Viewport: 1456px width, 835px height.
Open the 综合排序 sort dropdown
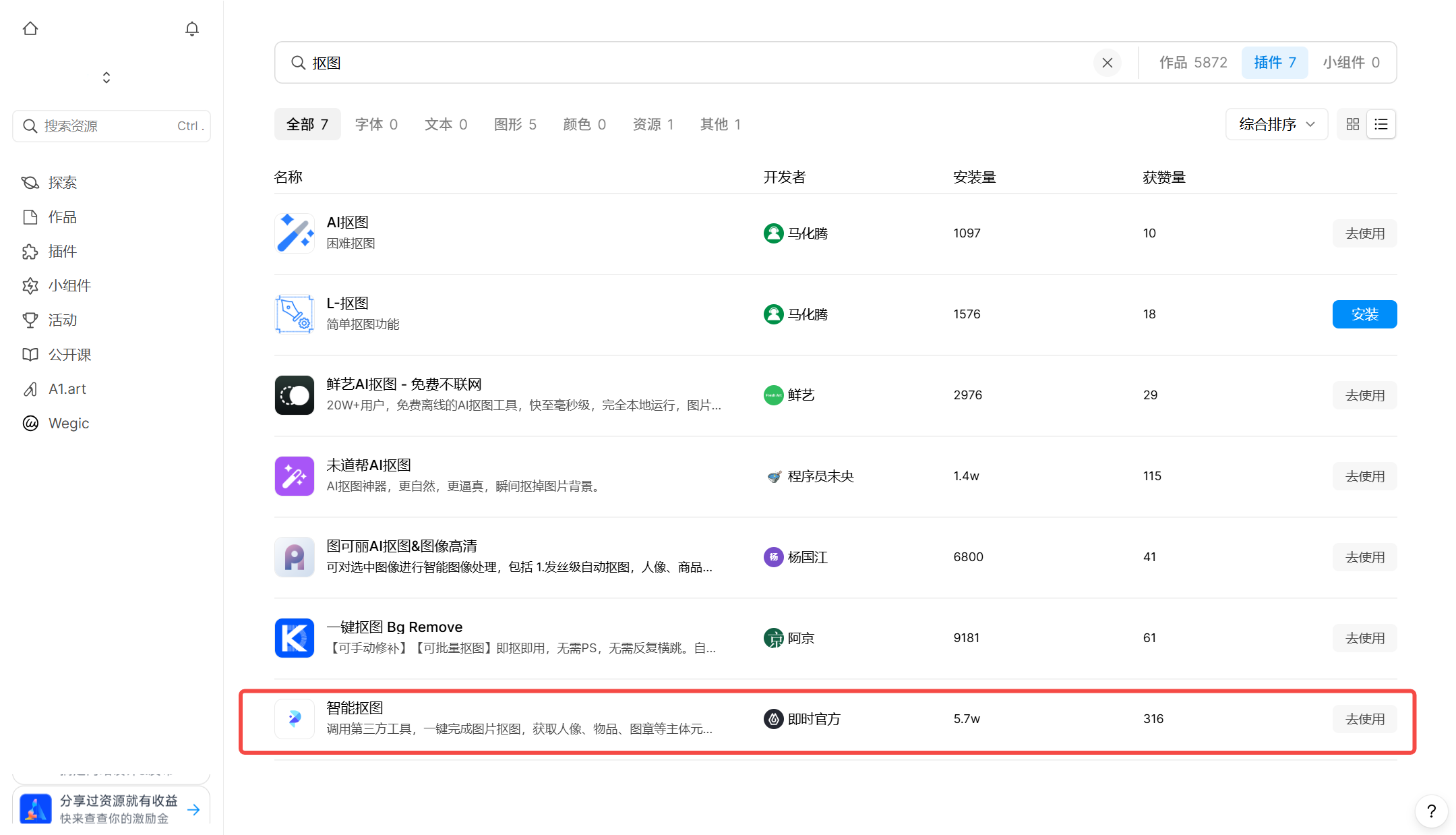pos(1277,125)
